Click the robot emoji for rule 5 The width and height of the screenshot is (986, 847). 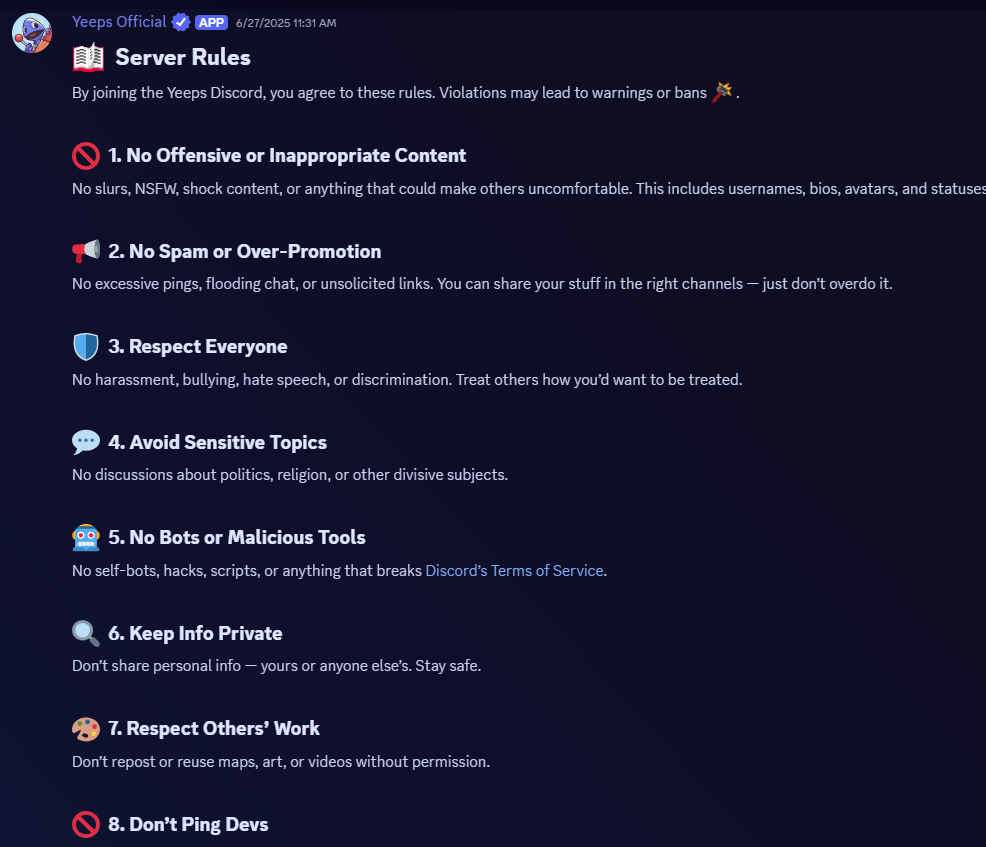[x=86, y=538]
